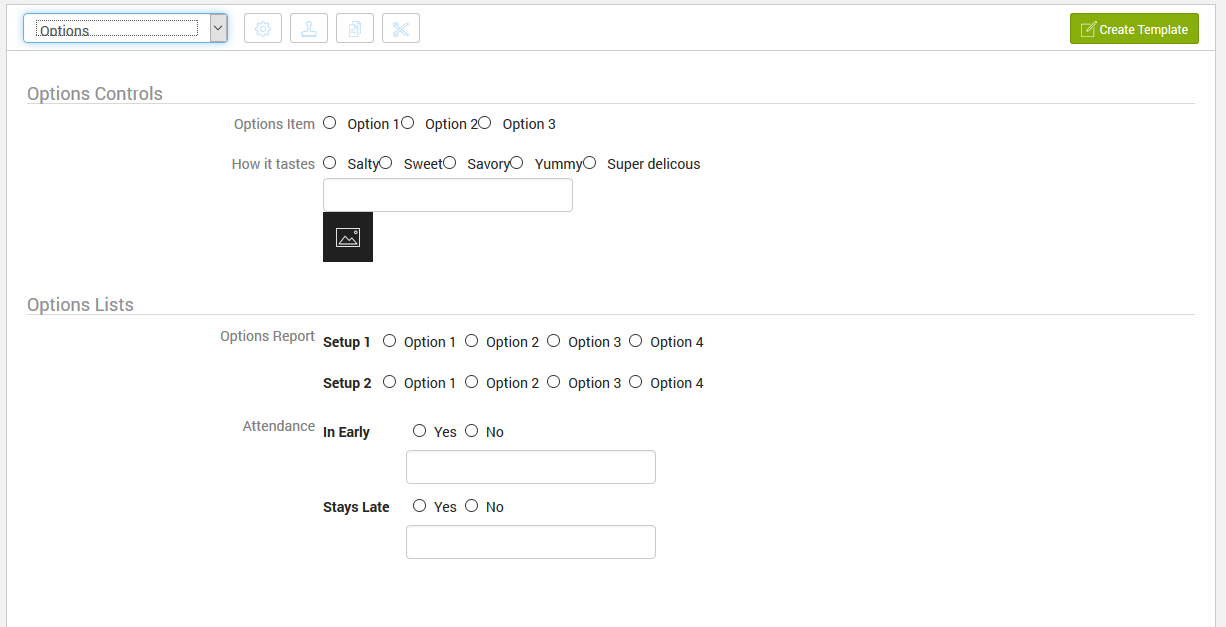Choose Sweet for How it tastes

pos(386,163)
